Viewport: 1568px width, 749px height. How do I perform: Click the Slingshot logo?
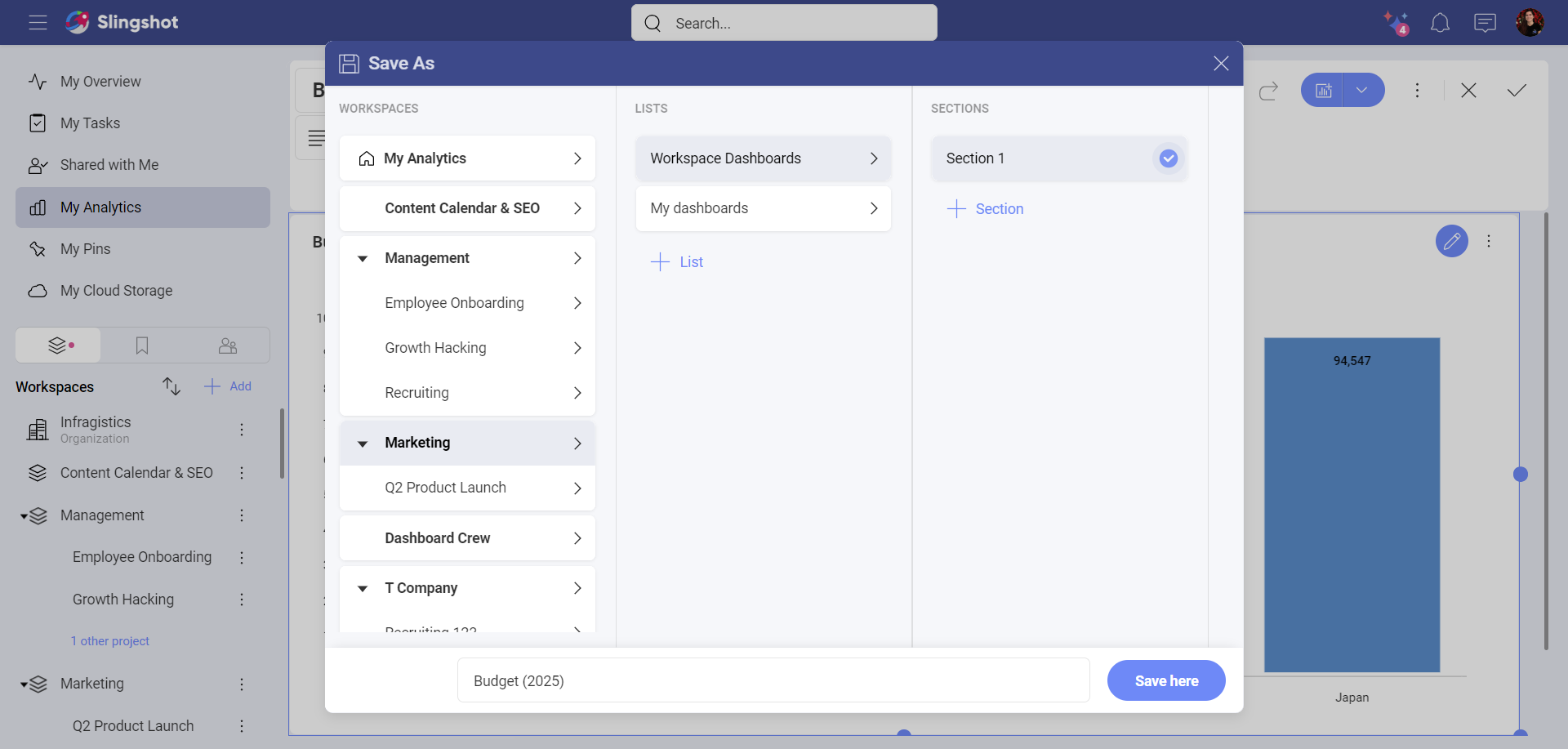click(x=122, y=22)
